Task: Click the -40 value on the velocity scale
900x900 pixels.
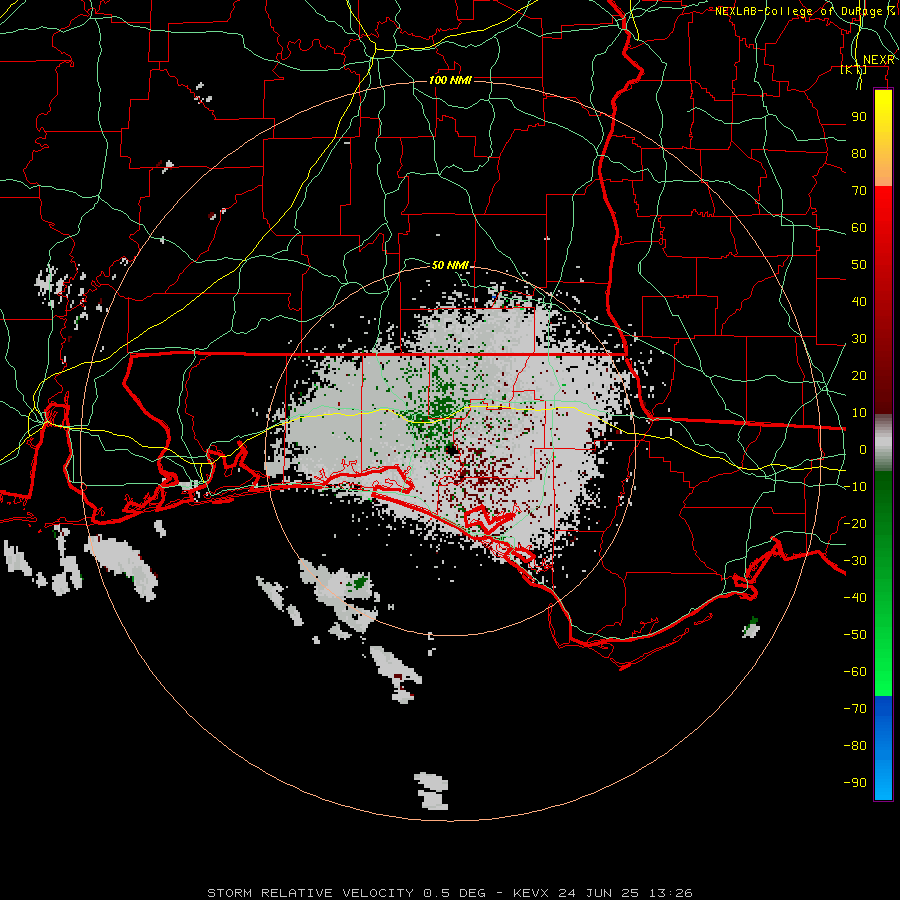Action: [x=855, y=598]
